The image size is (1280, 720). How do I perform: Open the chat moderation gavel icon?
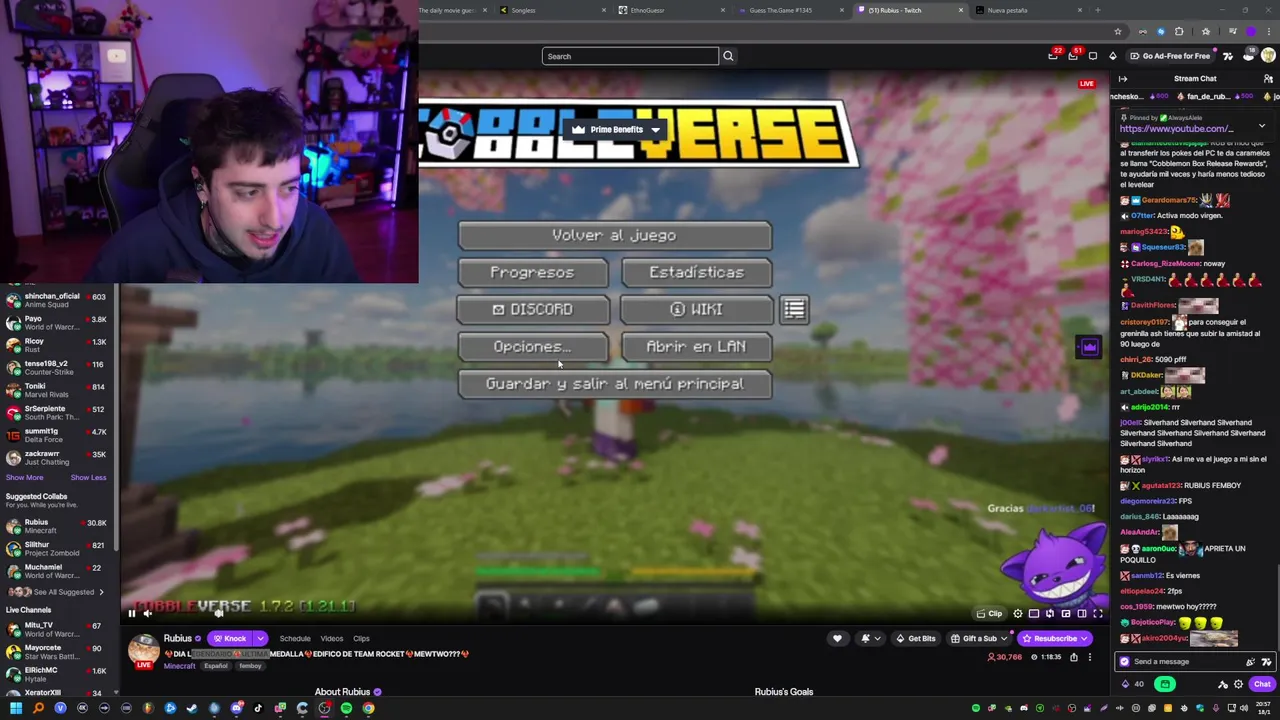tap(1222, 684)
